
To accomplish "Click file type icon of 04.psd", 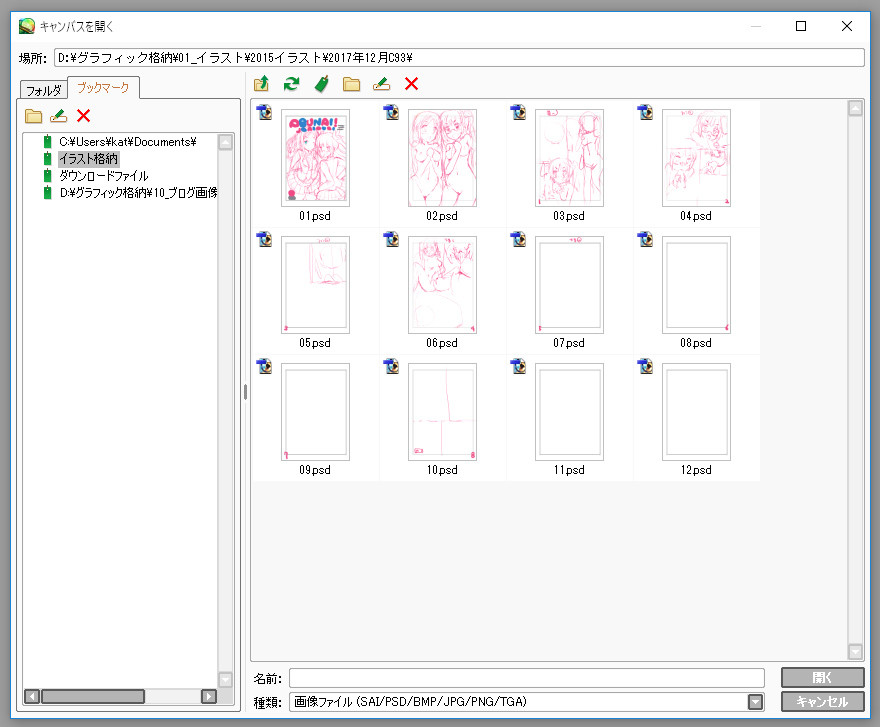I will click(x=645, y=112).
